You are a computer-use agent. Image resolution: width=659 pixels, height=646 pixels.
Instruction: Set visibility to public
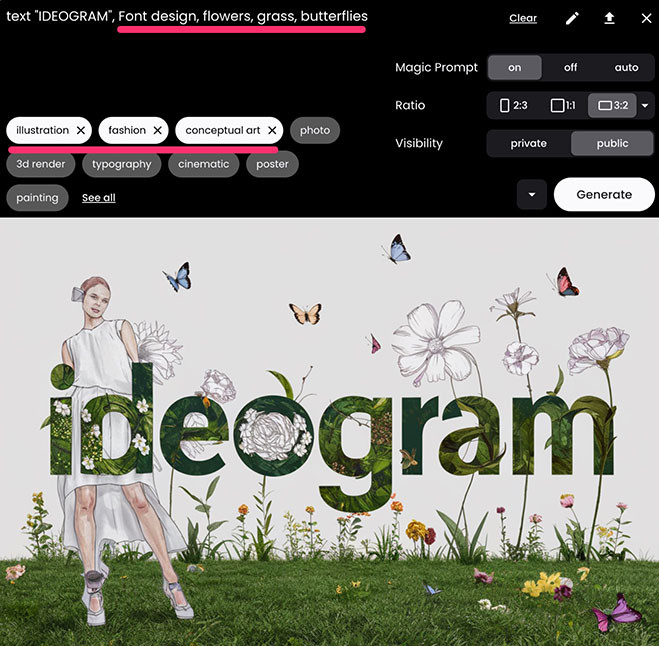click(x=612, y=143)
